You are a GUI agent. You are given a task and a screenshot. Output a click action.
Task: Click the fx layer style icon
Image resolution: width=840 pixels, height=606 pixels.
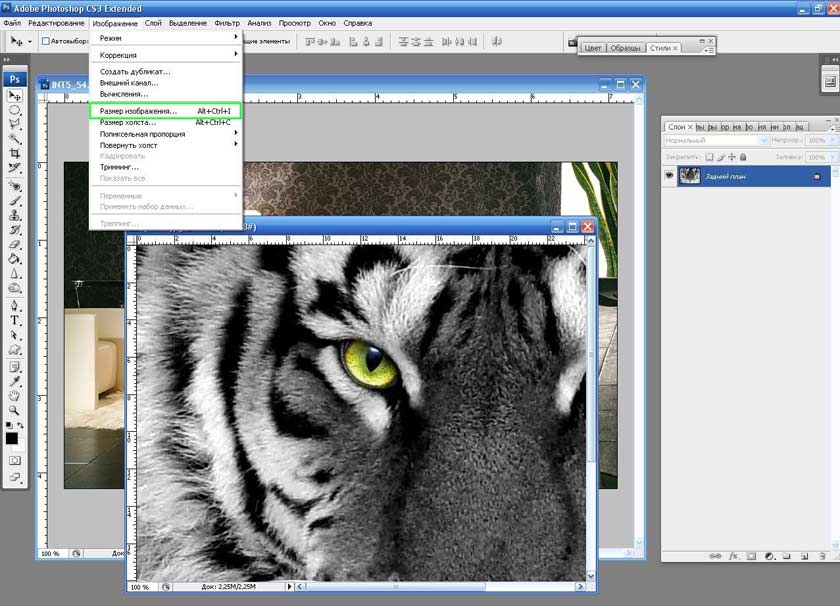[x=733, y=555]
